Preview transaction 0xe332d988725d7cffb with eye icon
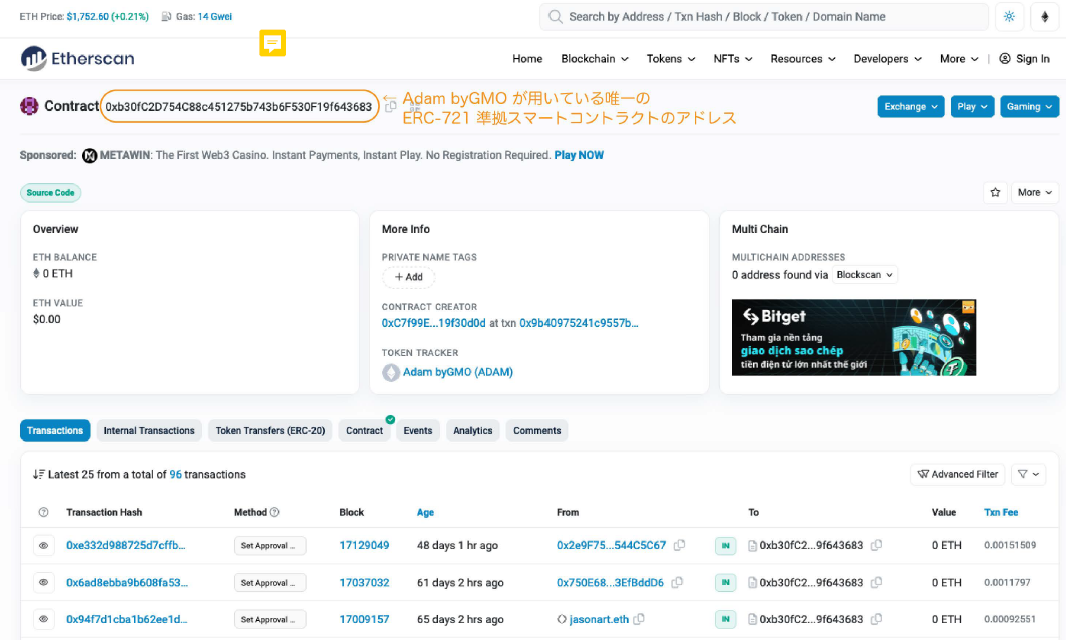This screenshot has width=1066, height=640. (x=44, y=545)
